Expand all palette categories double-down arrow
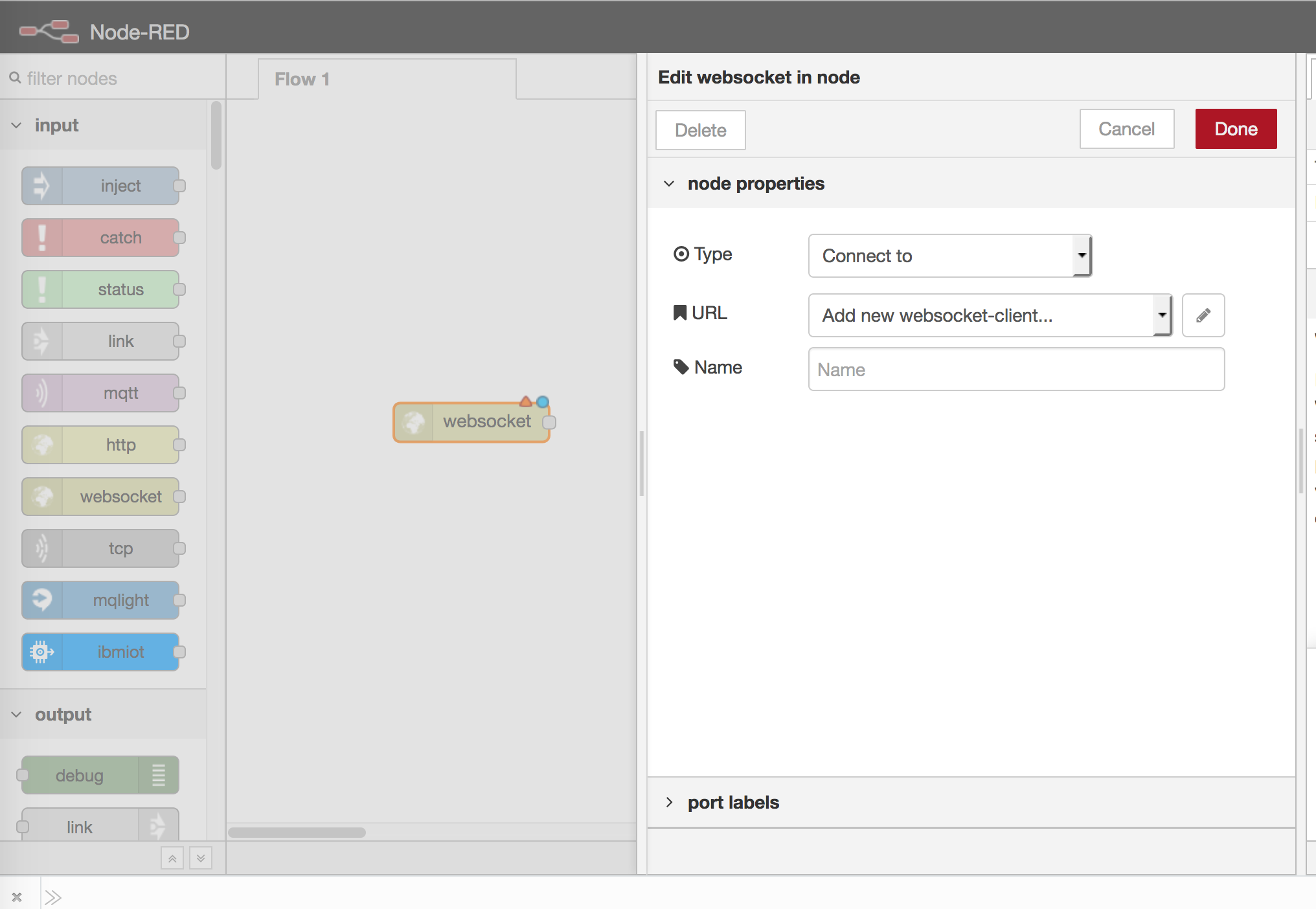 201,858
